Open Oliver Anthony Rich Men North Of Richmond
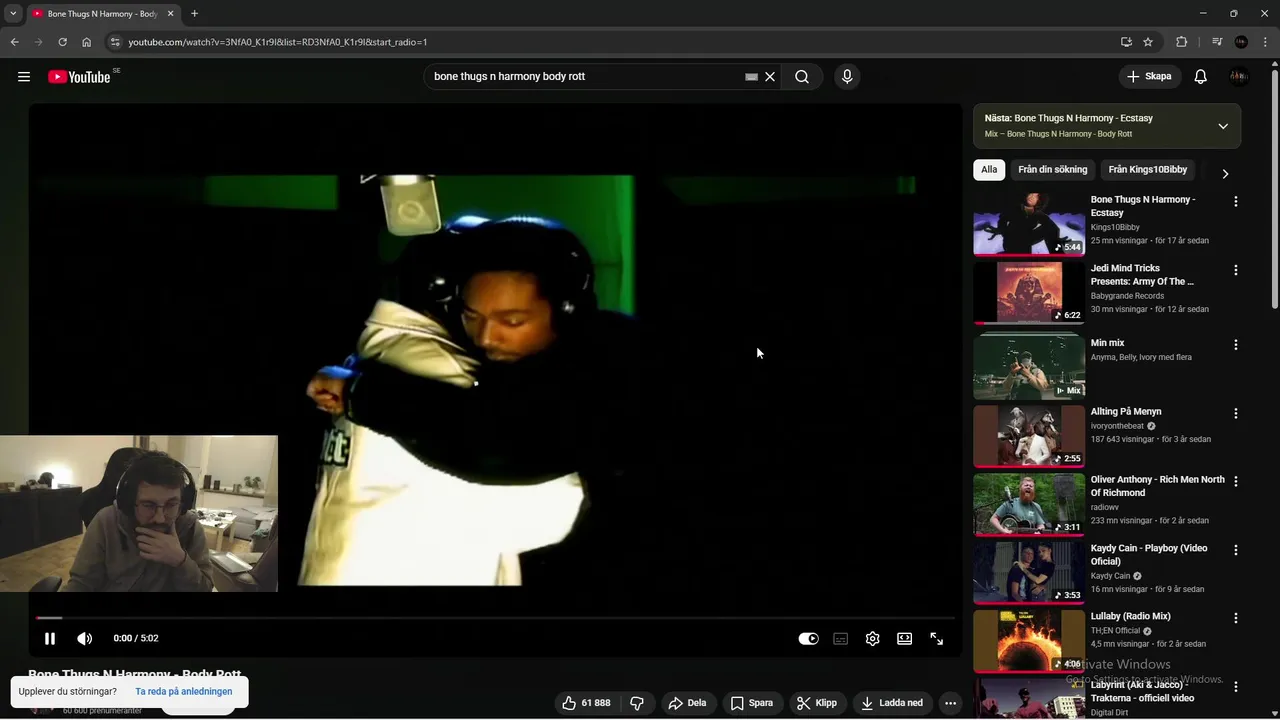The width and height of the screenshot is (1280, 720). pos(1158,486)
